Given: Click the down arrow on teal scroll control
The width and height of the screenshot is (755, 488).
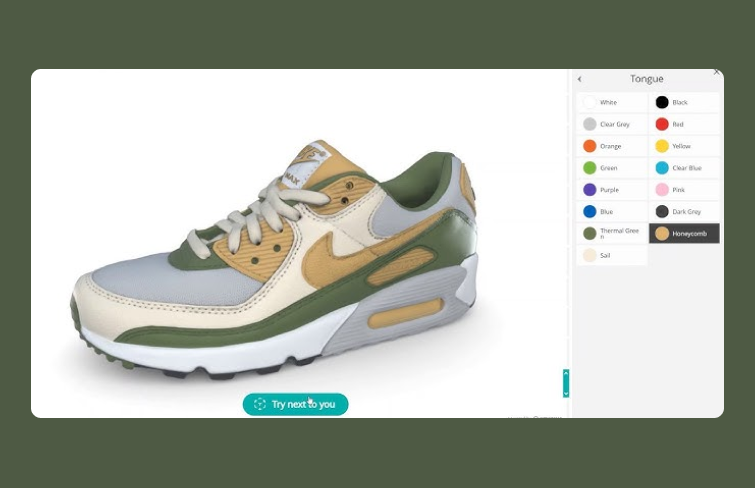Looking at the screenshot, I should pyautogui.click(x=566, y=394).
